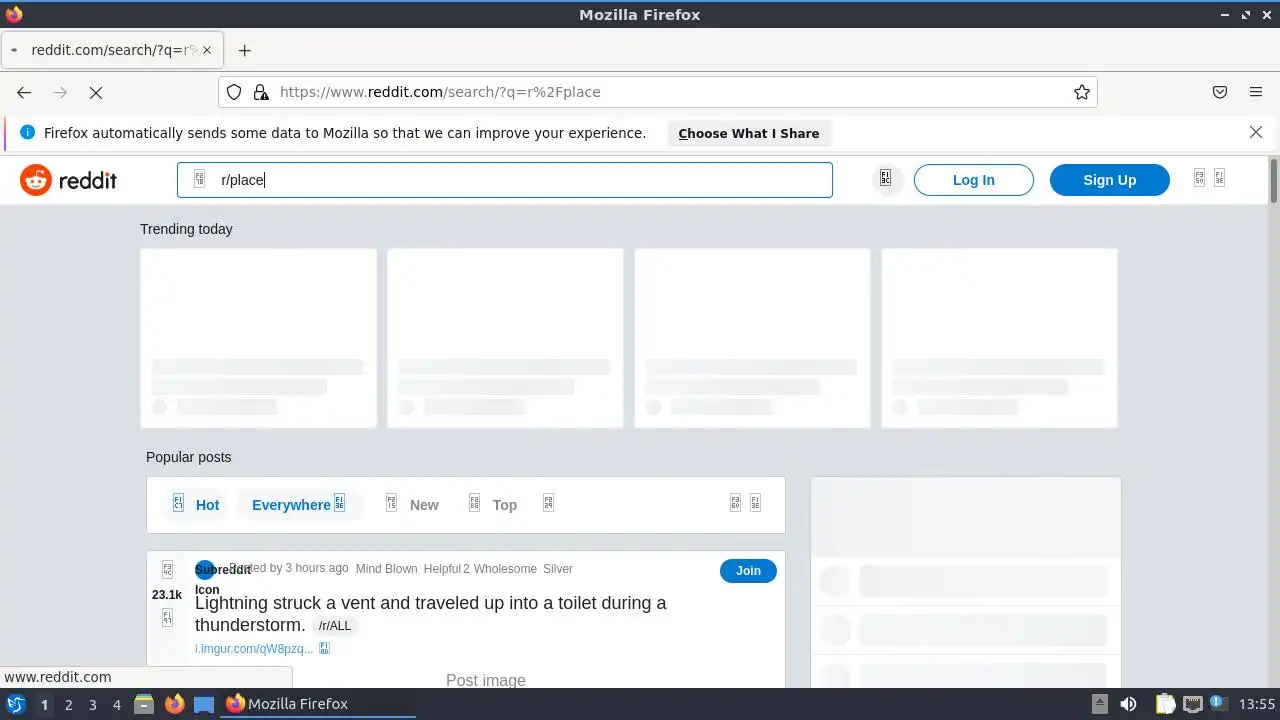Select the Hot sort tab

click(195, 504)
